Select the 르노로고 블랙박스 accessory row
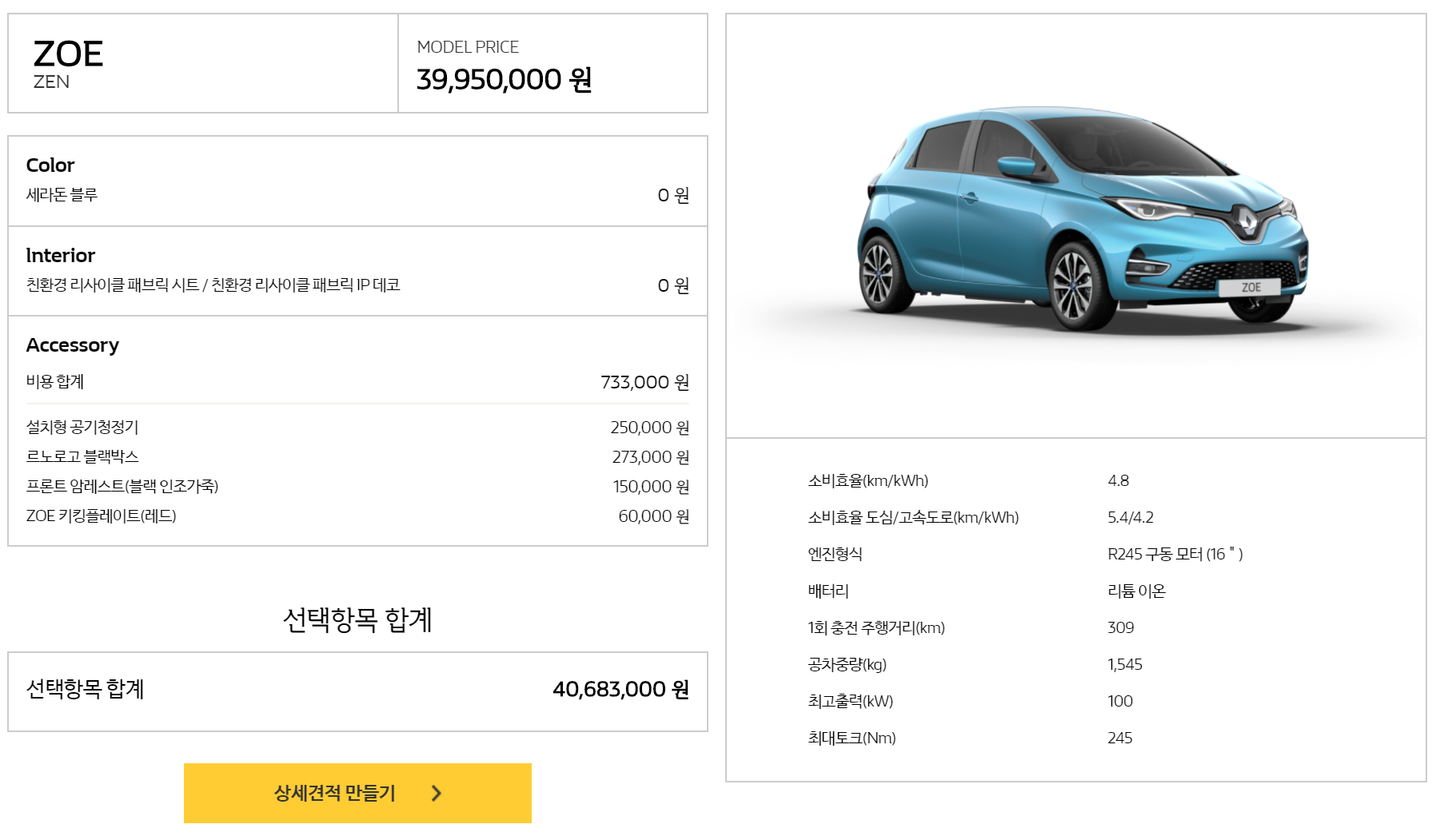The width and height of the screenshot is (1436, 840). [357, 456]
